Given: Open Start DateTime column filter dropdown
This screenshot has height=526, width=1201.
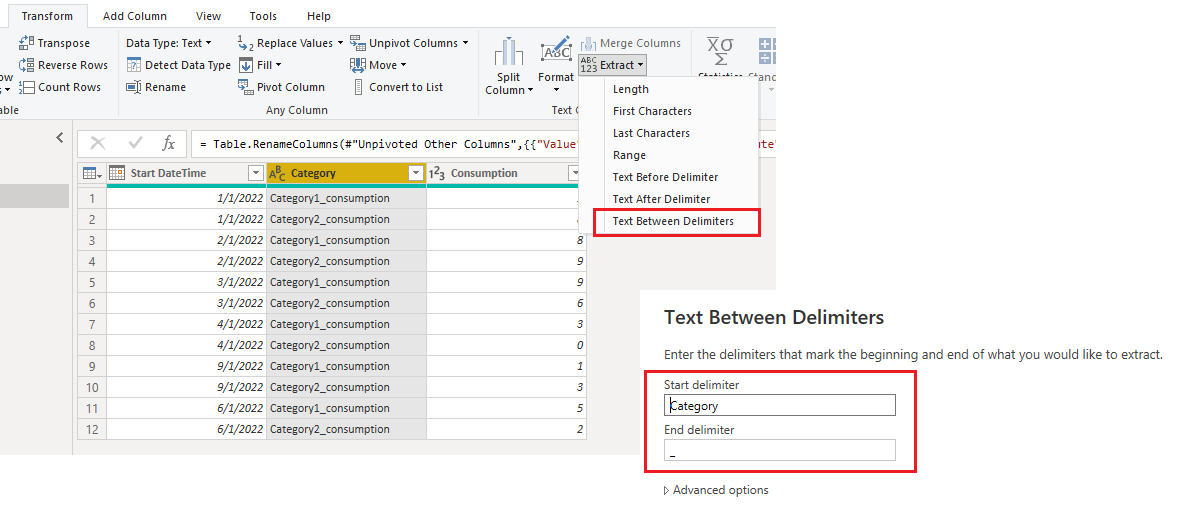Looking at the screenshot, I should tap(254, 174).
